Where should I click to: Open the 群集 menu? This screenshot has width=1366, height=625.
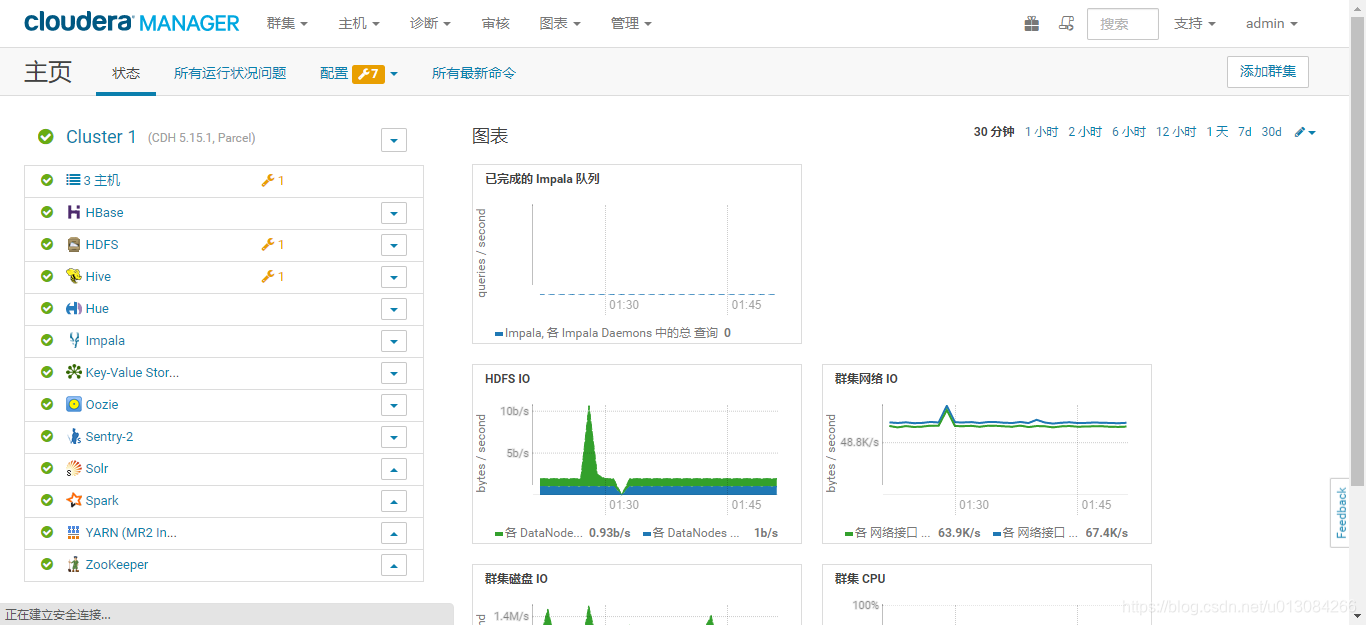(287, 23)
